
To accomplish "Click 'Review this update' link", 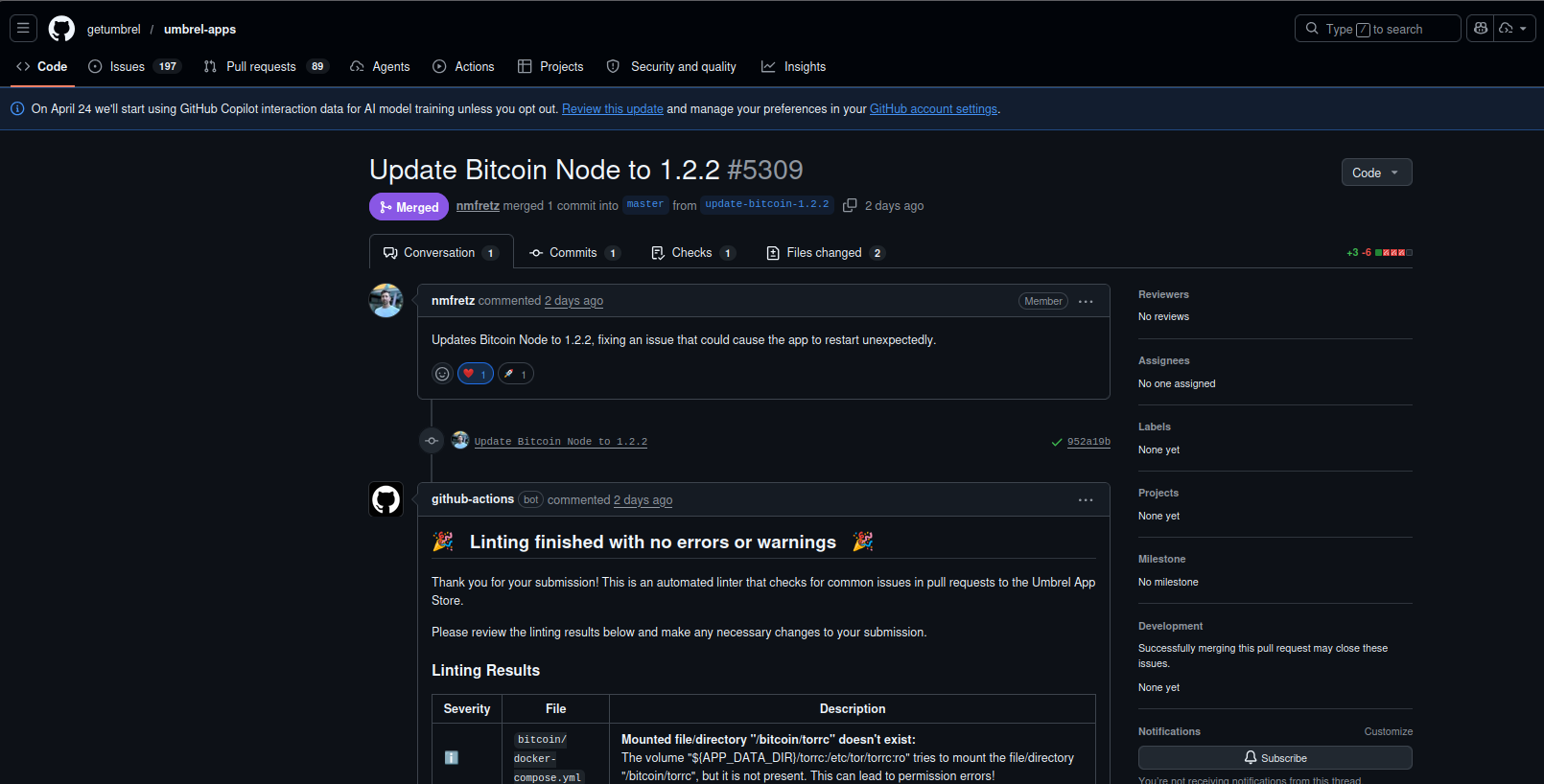I will click(x=613, y=109).
